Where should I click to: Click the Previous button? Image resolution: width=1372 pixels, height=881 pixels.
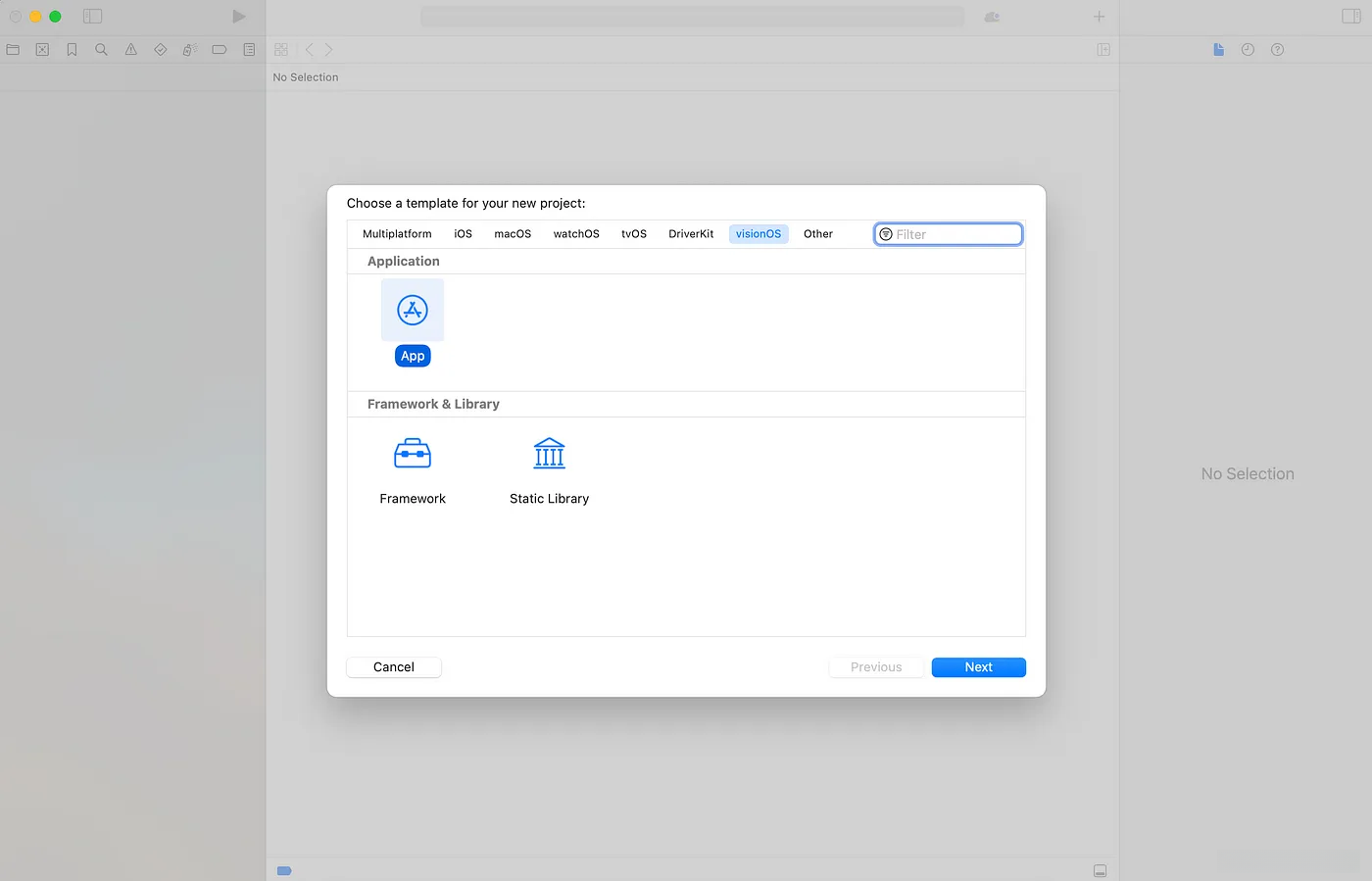876,667
